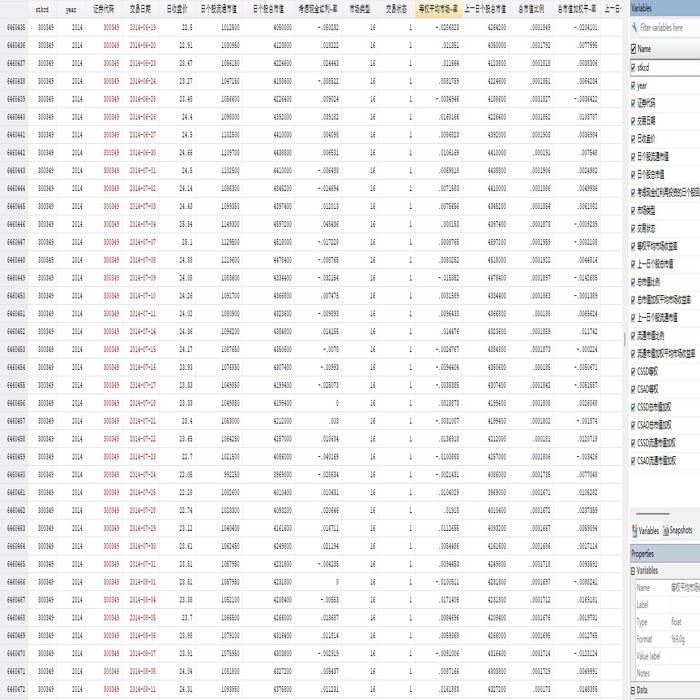The height and width of the screenshot is (700, 700).
Task: Uncheck the CSAD总市值加权 checkbox
Action: [x=633, y=425]
